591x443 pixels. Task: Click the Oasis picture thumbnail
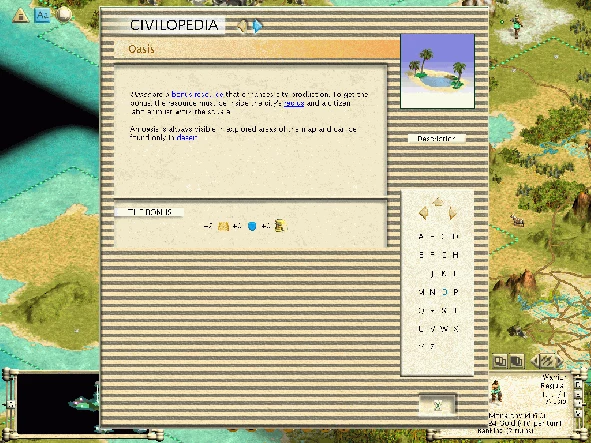coord(437,71)
